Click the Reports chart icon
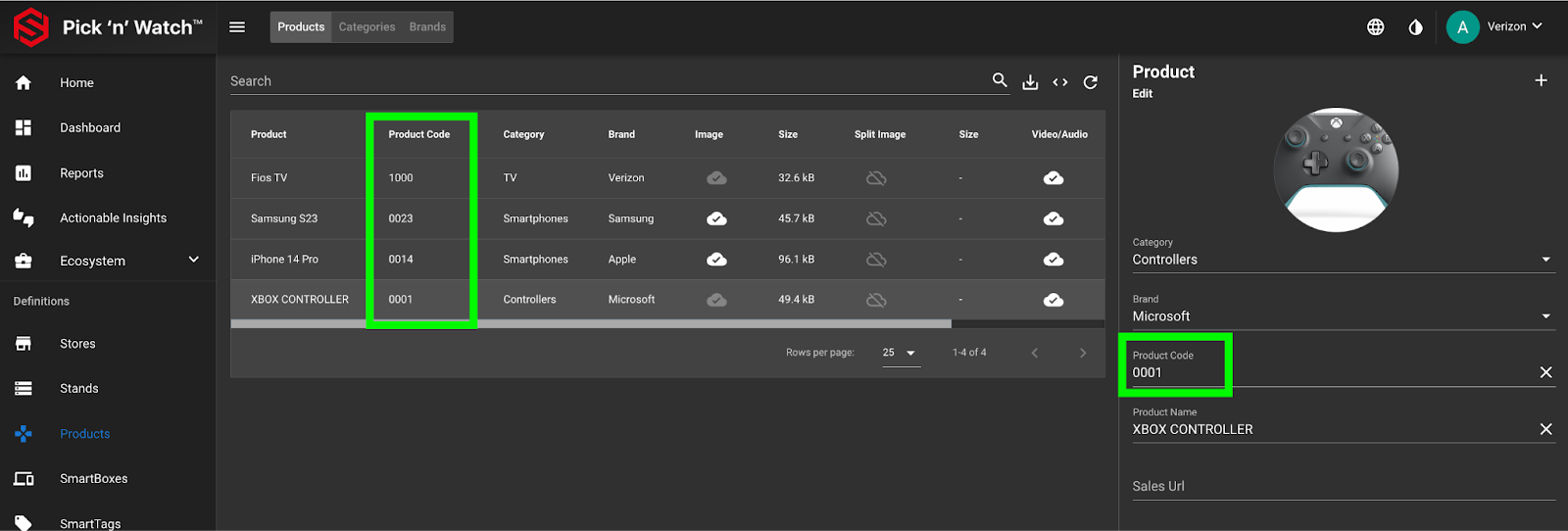 point(24,173)
